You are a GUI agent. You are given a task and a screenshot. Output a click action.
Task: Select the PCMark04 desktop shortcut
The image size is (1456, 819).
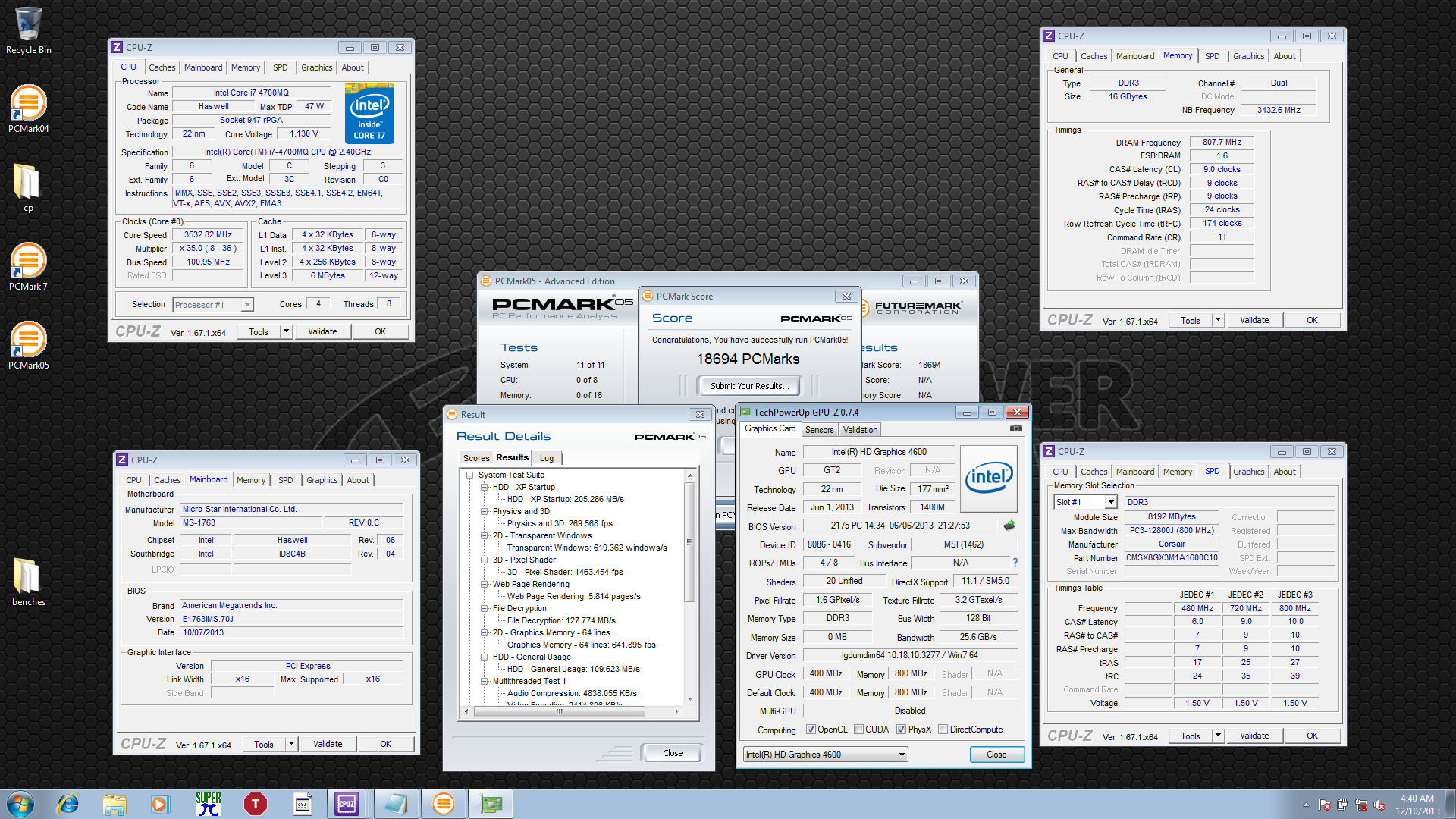[x=28, y=109]
